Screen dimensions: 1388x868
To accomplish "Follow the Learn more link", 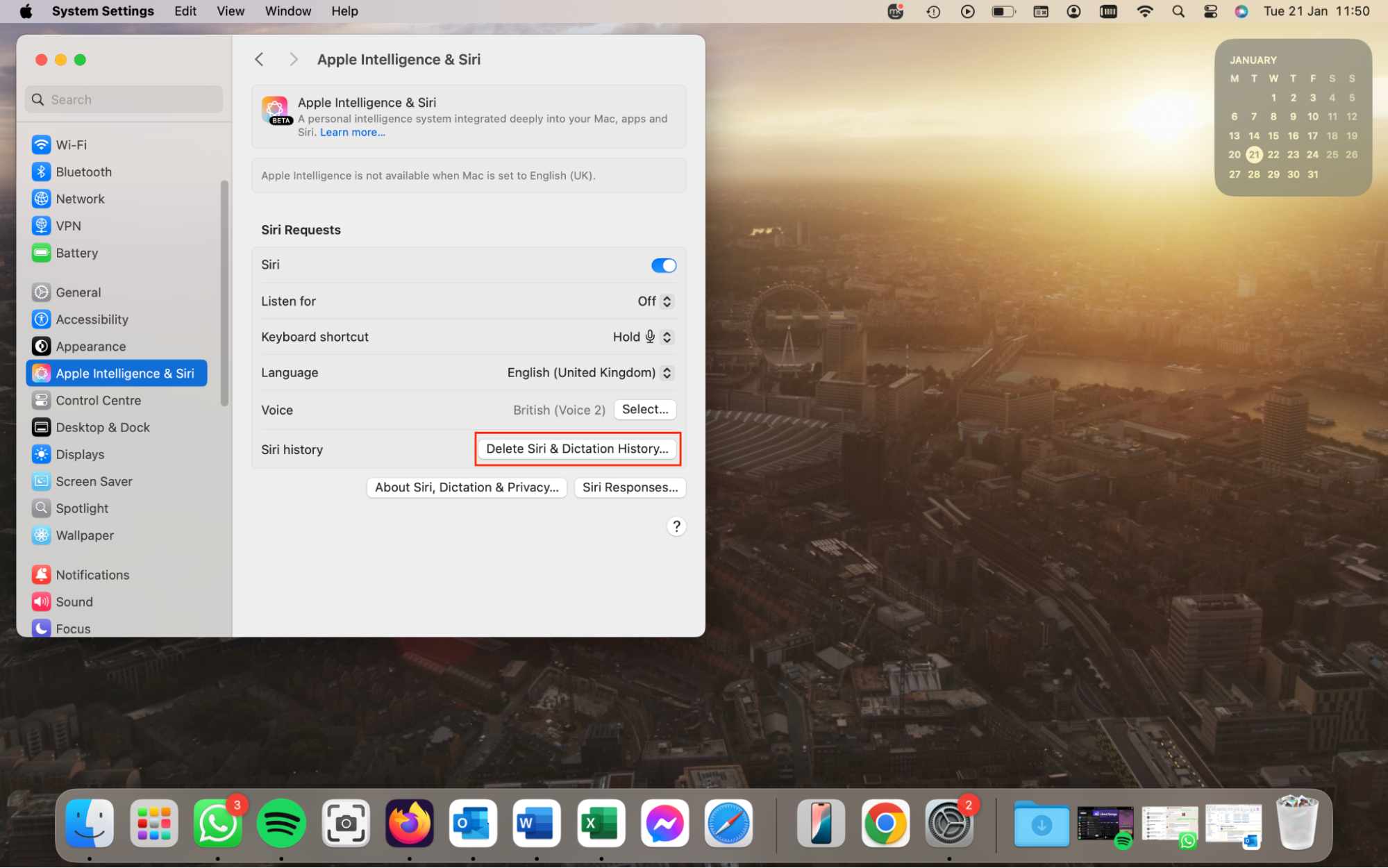I will pos(353,133).
